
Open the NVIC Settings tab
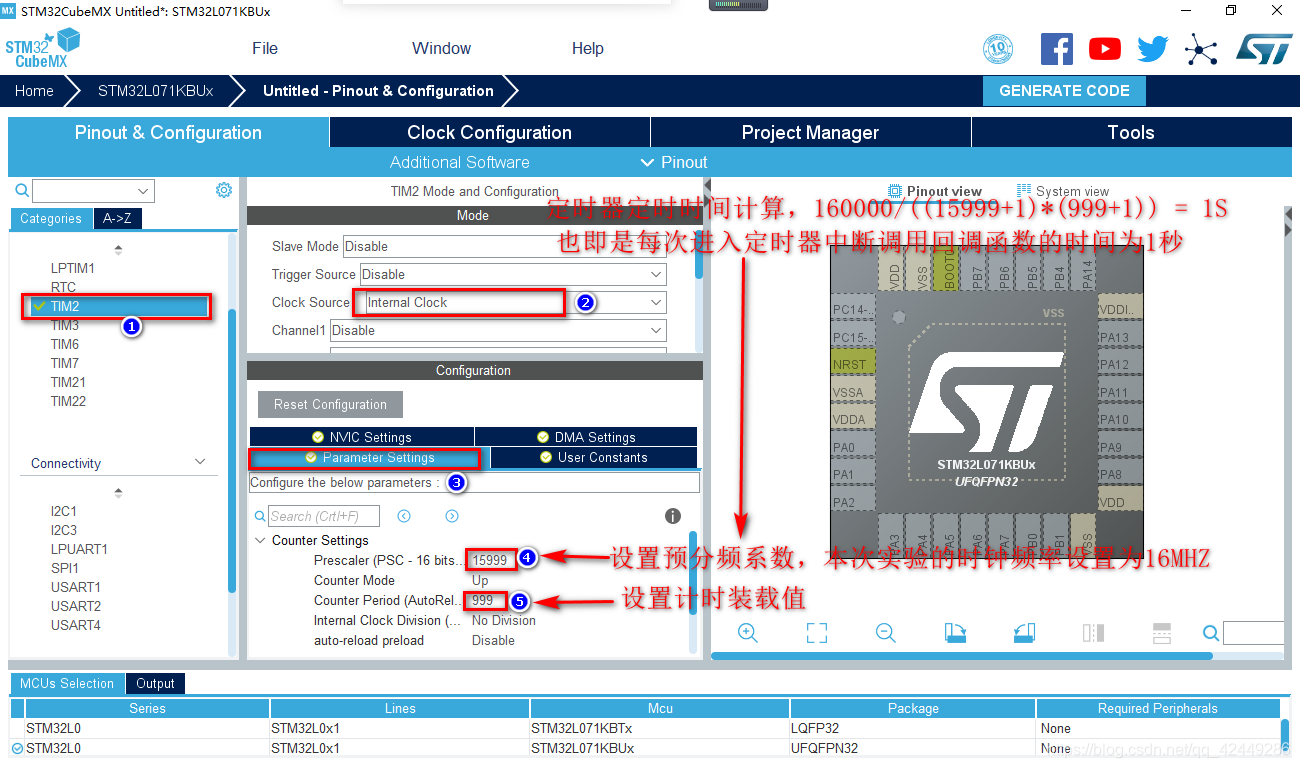tap(361, 437)
